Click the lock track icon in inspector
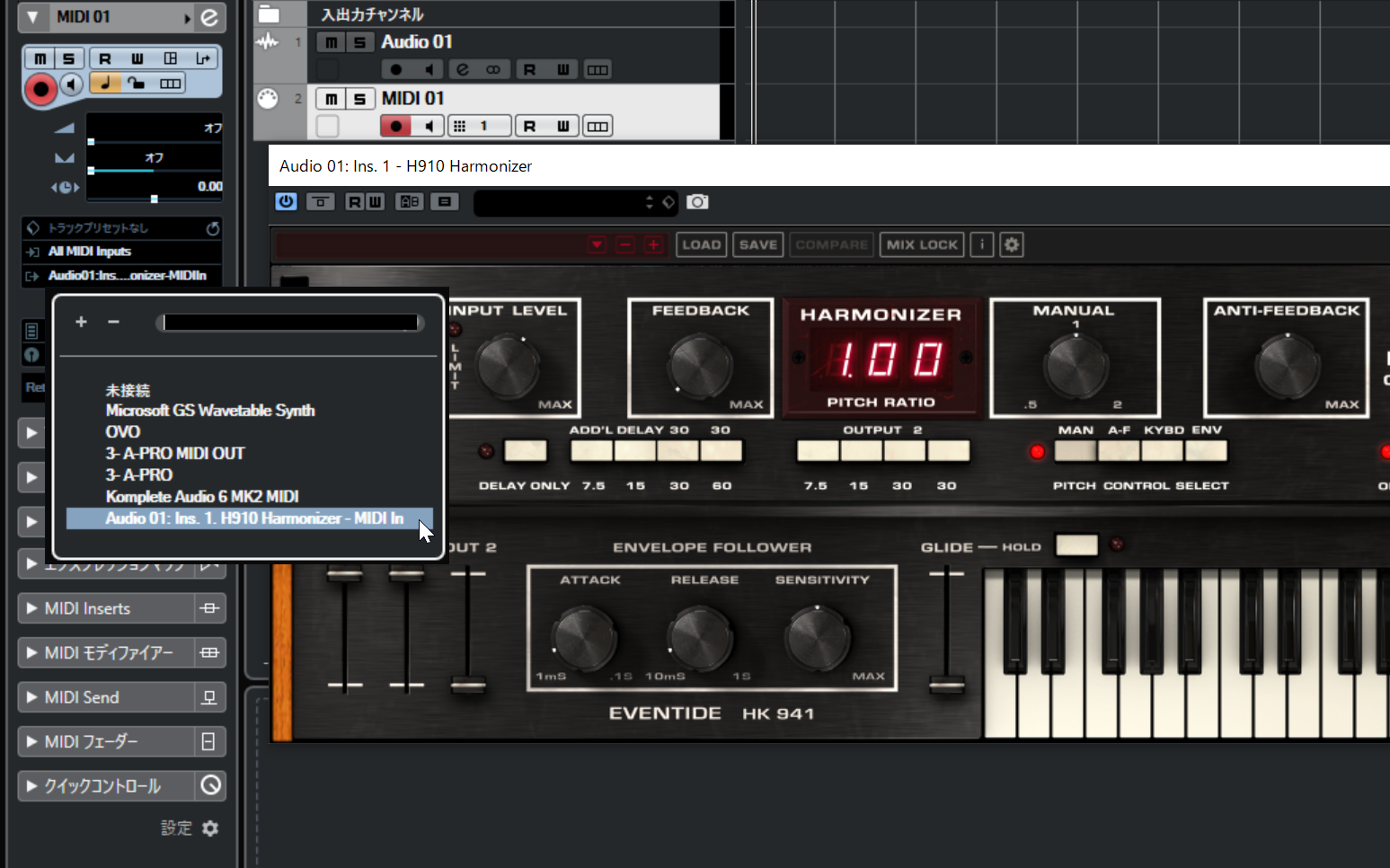This screenshot has width=1390, height=868. point(137,84)
